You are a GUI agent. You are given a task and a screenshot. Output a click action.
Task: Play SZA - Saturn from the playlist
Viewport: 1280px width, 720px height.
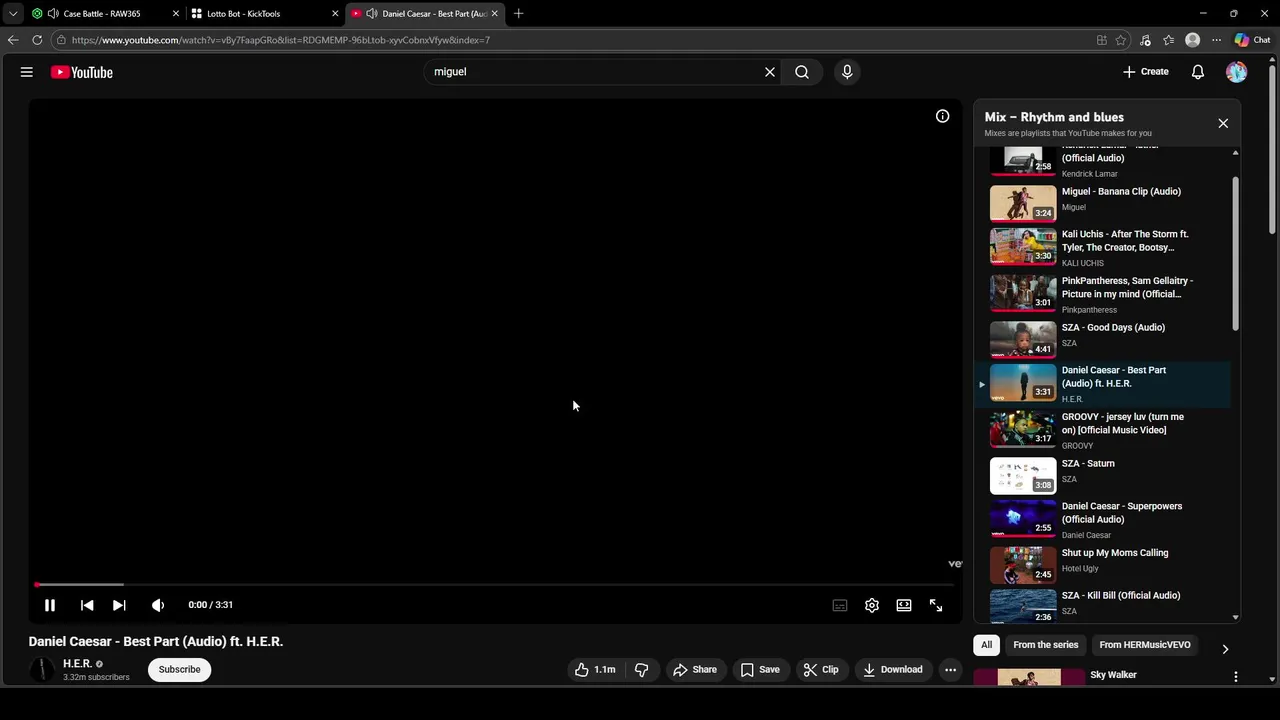(x=1103, y=476)
